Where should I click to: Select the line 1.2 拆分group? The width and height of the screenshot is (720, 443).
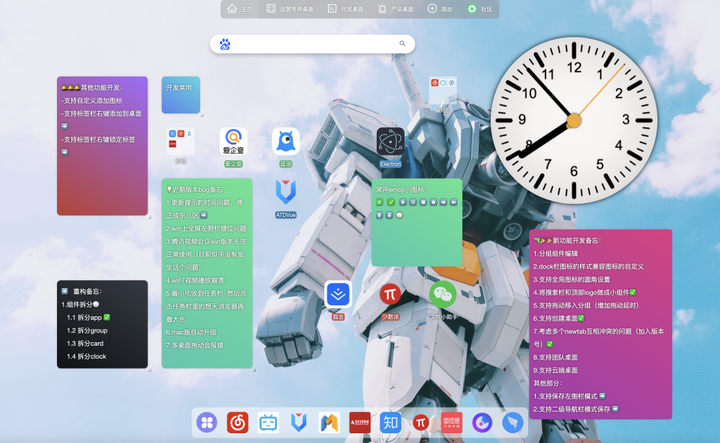[87, 331]
